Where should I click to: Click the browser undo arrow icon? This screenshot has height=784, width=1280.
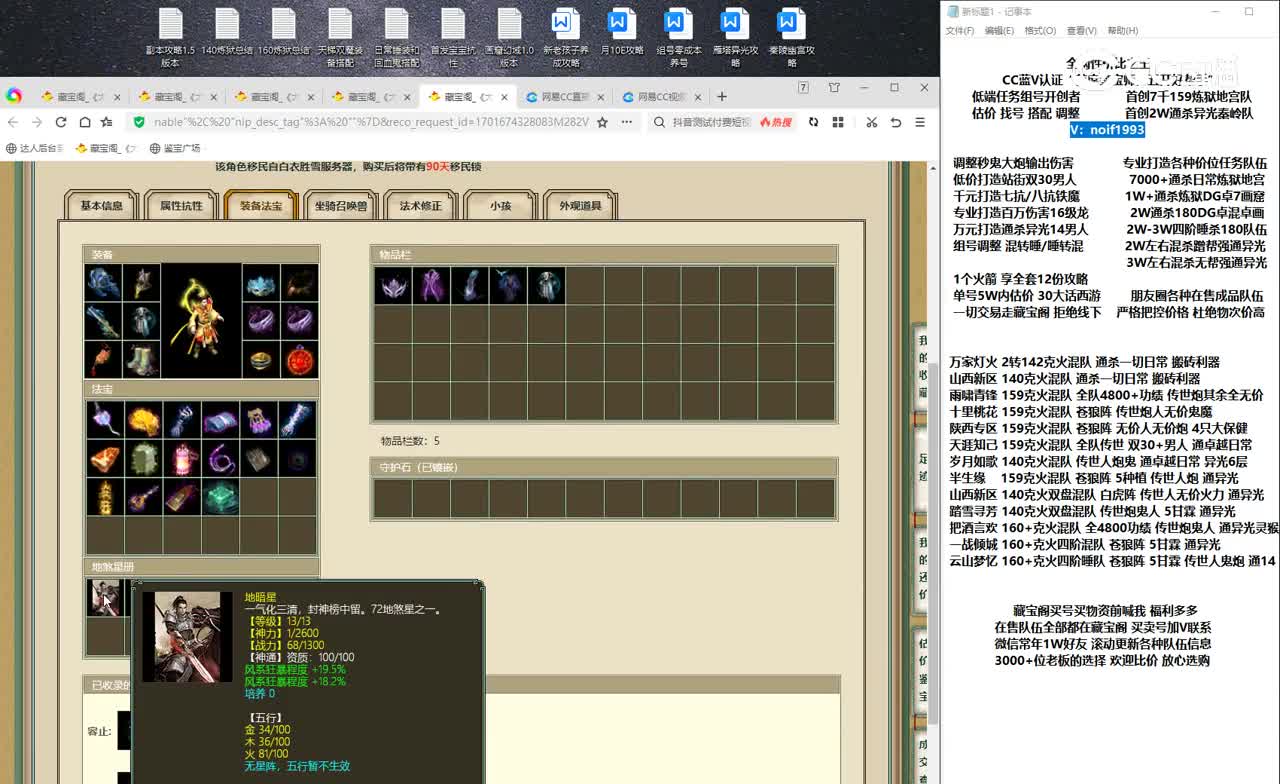coord(896,122)
